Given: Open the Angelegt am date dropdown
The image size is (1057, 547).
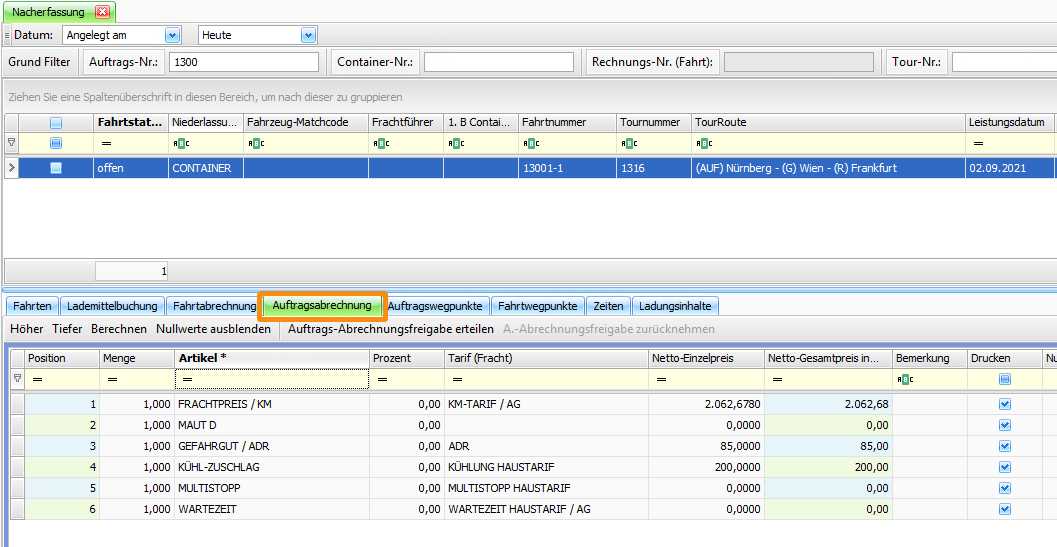Looking at the screenshot, I should coord(172,35).
